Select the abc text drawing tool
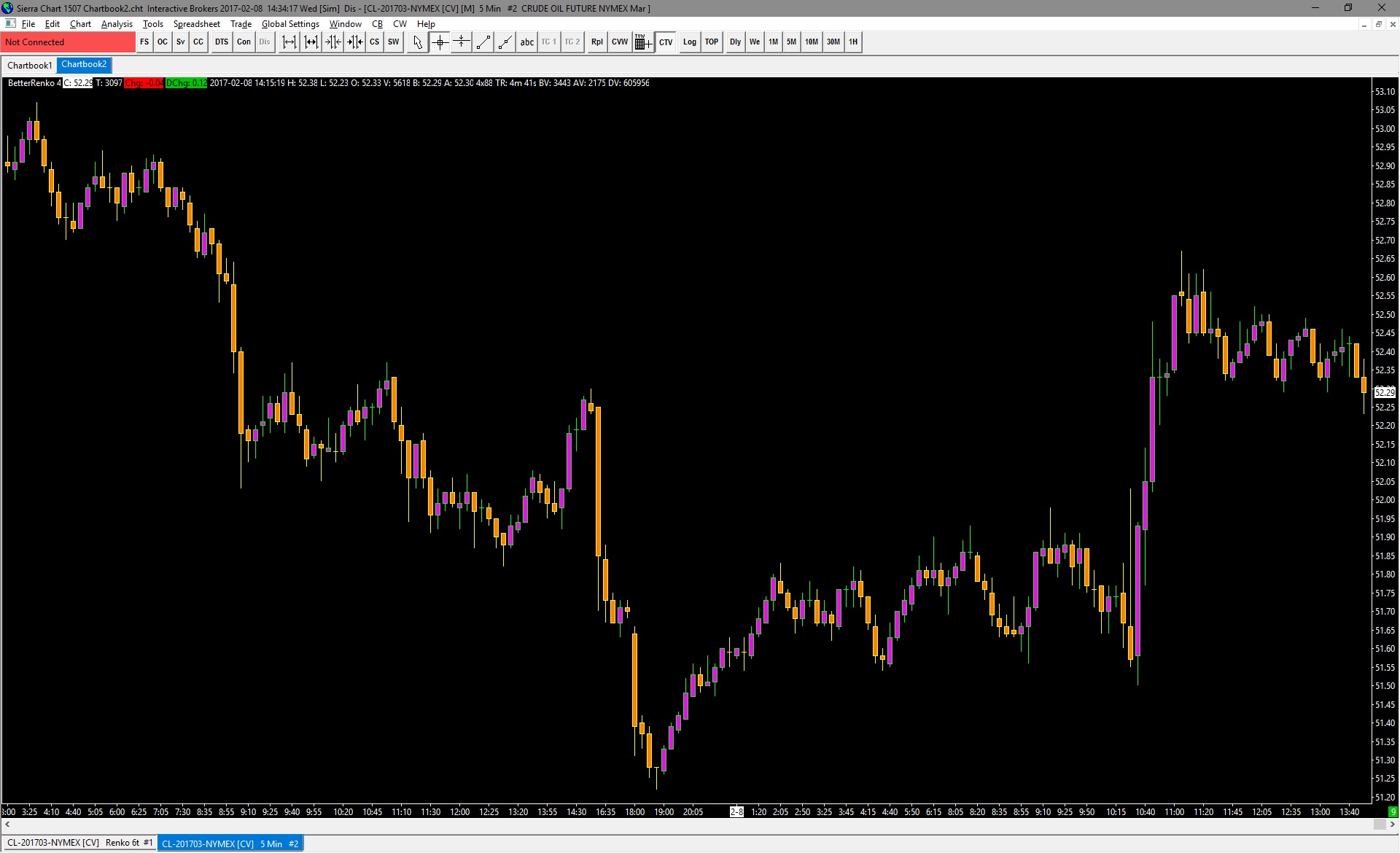The height and width of the screenshot is (853, 1400). (526, 42)
